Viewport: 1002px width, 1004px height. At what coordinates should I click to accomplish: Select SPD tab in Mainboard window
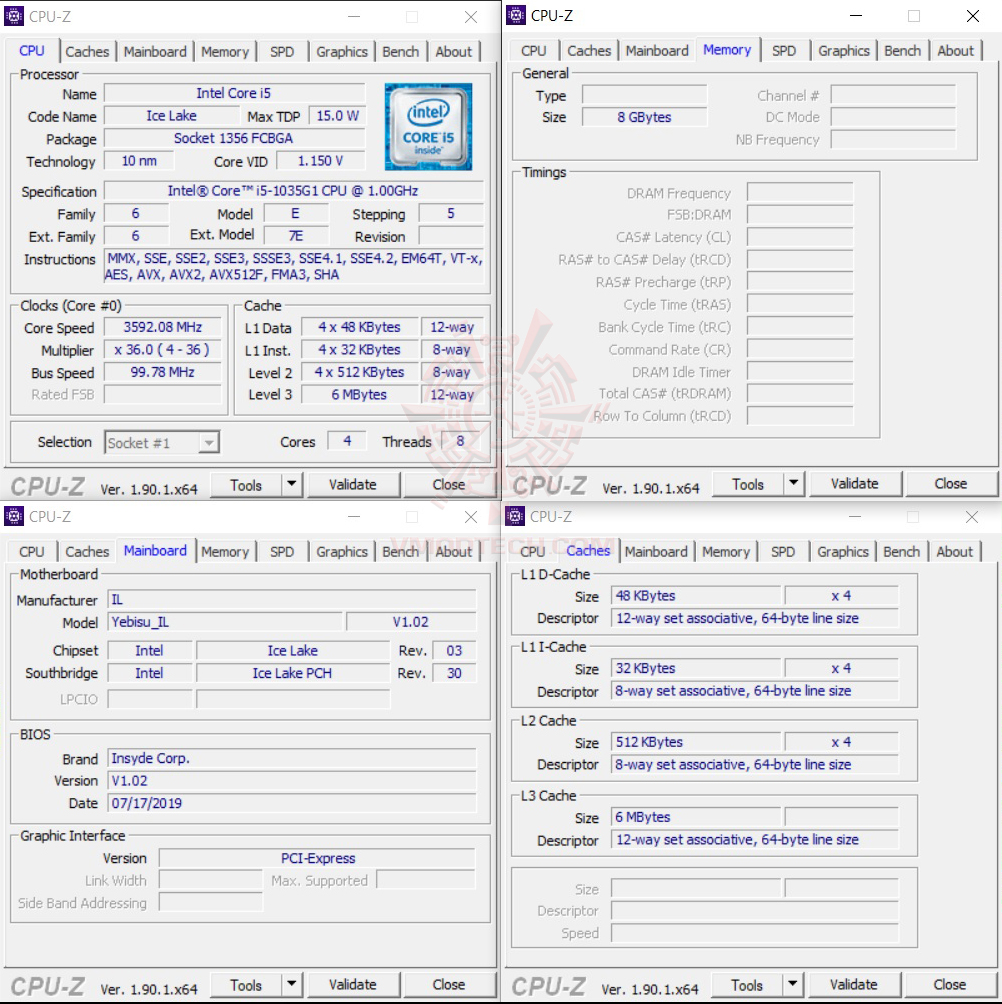[282, 551]
